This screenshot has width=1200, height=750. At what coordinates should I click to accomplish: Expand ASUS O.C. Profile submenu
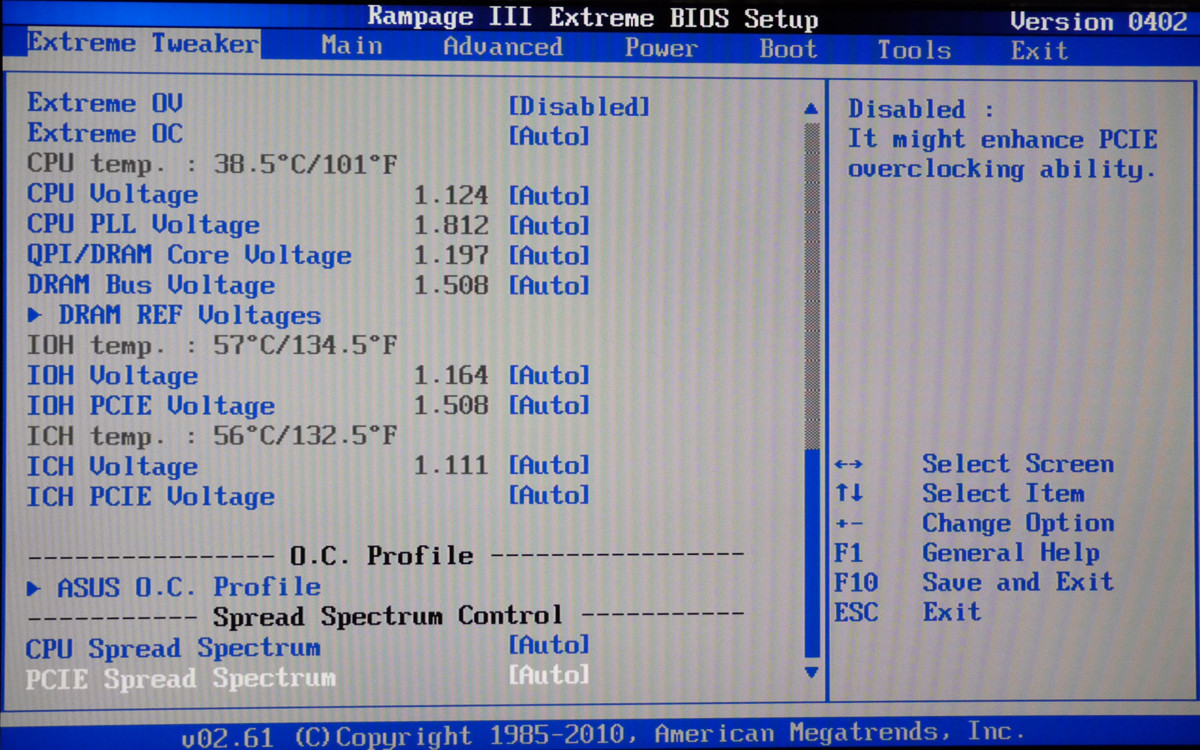[174, 587]
